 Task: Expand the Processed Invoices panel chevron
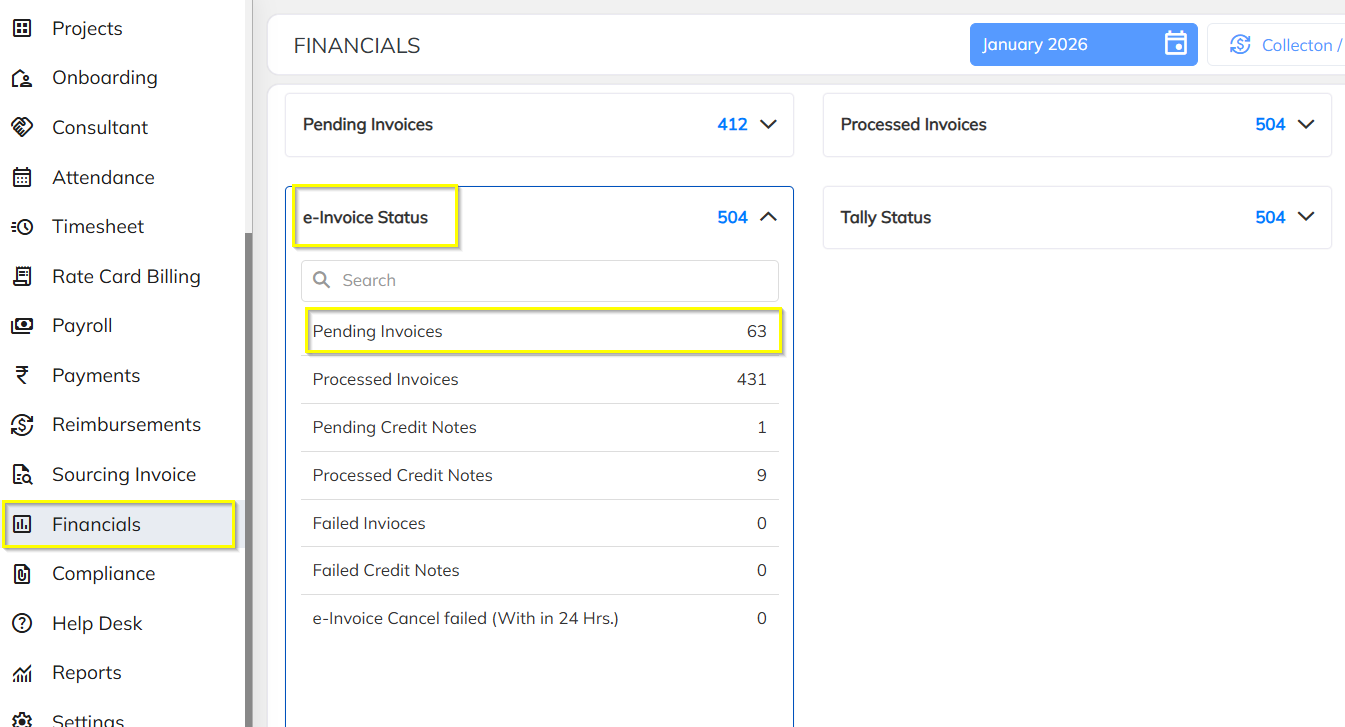click(1306, 125)
